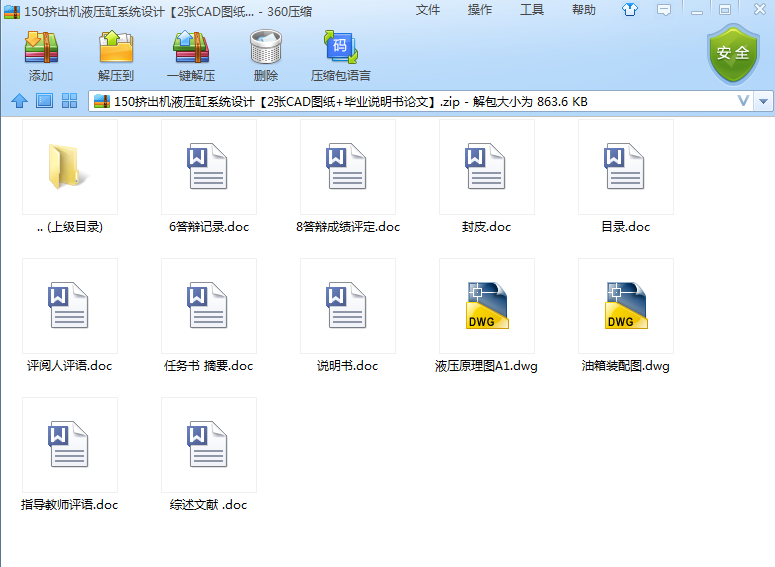Click the 压缩包语言 archive language icon

point(341,47)
